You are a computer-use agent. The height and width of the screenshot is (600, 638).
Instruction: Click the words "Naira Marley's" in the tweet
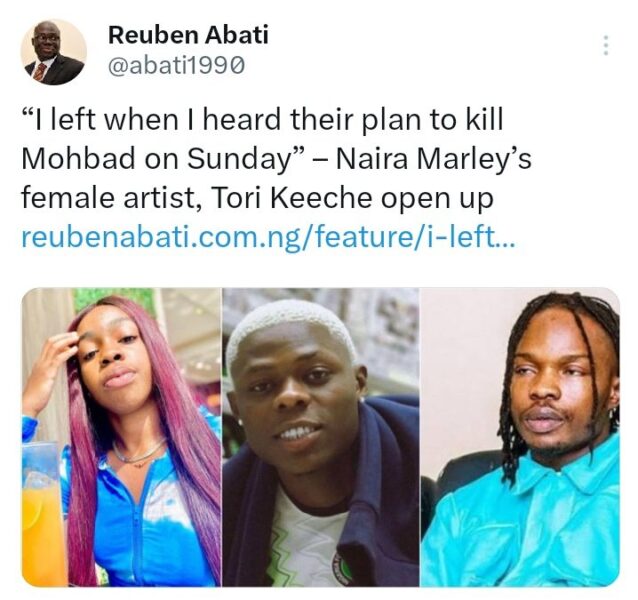coord(434,159)
